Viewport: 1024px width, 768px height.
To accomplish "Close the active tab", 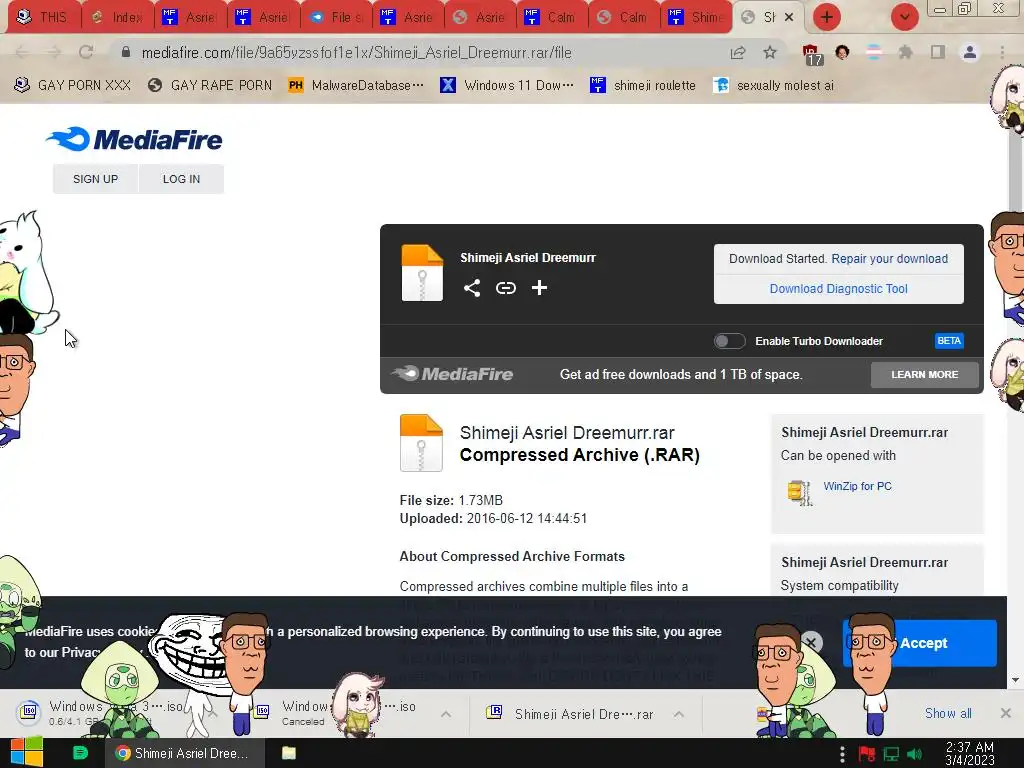I will (x=789, y=17).
